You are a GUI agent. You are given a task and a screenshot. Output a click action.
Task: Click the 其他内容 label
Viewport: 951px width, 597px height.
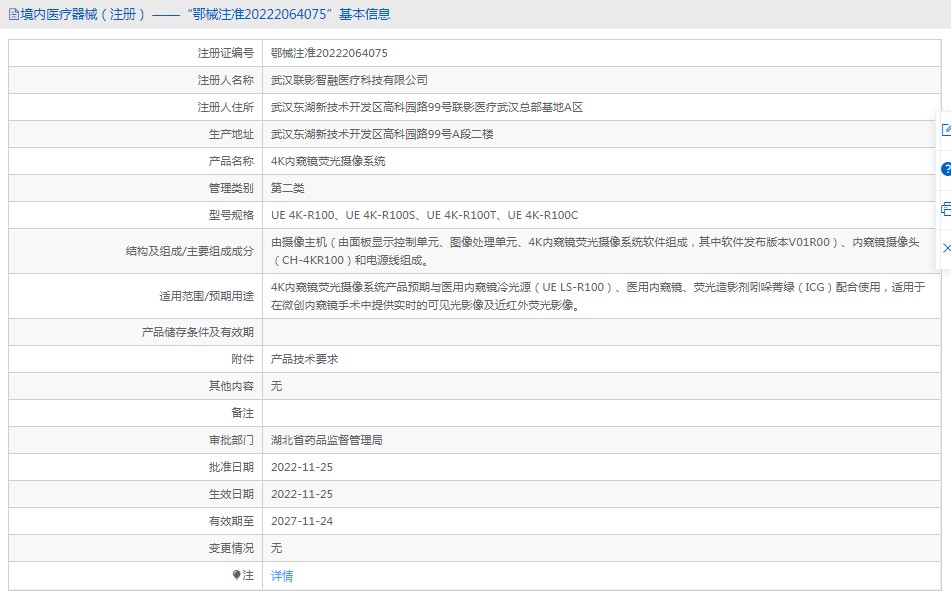pos(231,386)
